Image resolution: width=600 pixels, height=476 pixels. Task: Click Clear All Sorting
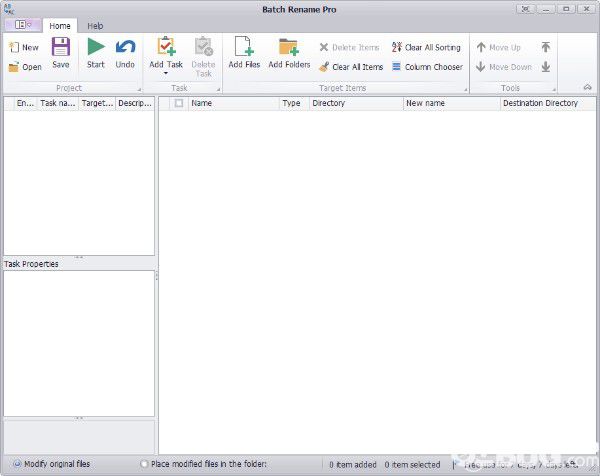click(426, 47)
